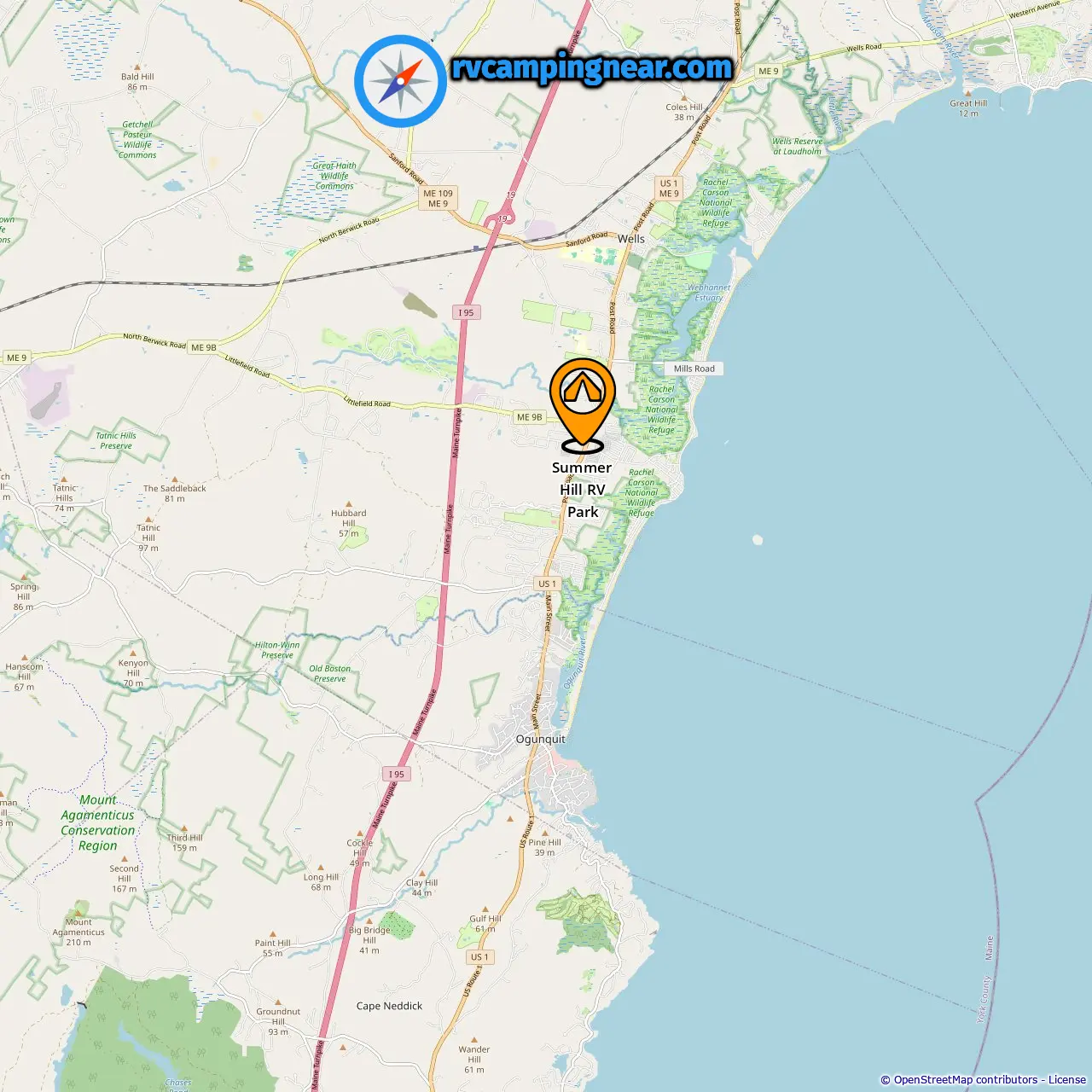The height and width of the screenshot is (1092, 1092).
Task: Click the Mount Agamenticus Conservation Region label
Action: (x=98, y=823)
